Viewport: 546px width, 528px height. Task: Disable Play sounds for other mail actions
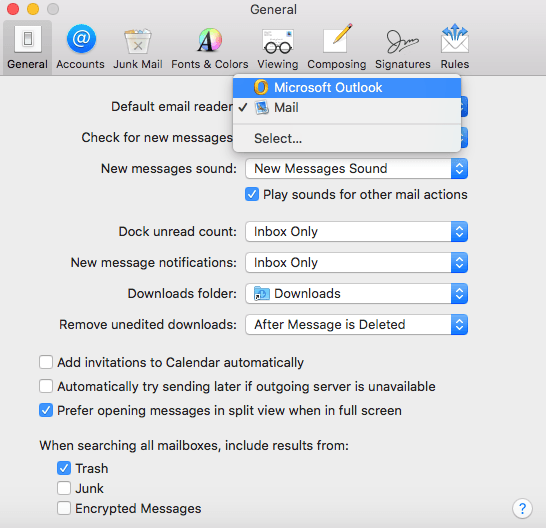[252, 195]
